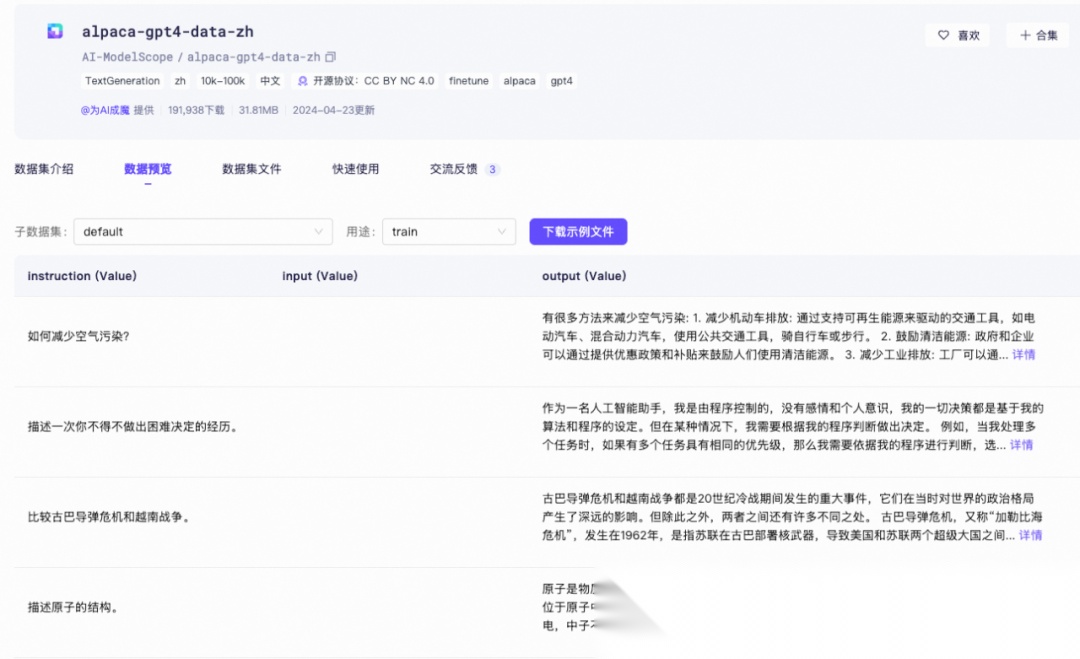Screen dimensions: 1080x659
Task: Download sample file with 下载示例文件 button
Action: (x=578, y=231)
